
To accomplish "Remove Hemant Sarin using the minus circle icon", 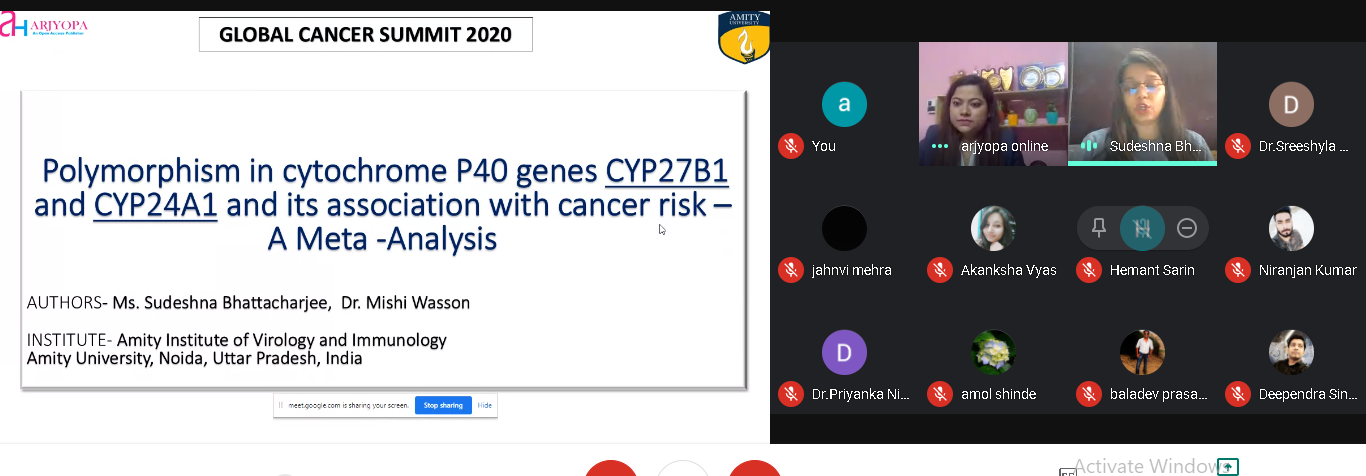I will [x=1187, y=228].
